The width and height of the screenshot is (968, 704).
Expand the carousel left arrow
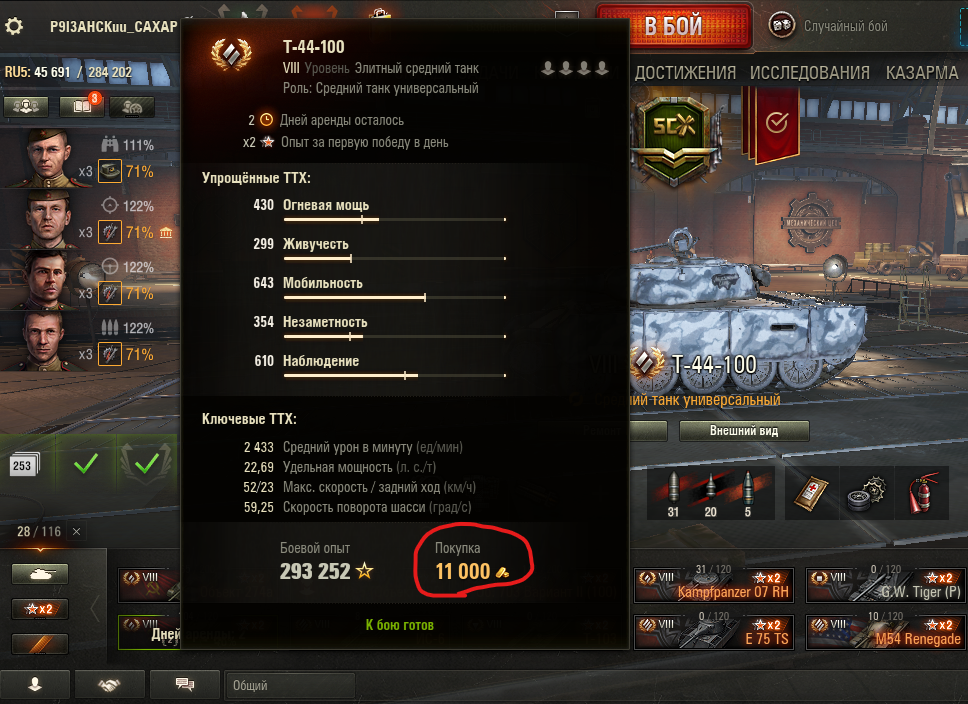(94, 609)
